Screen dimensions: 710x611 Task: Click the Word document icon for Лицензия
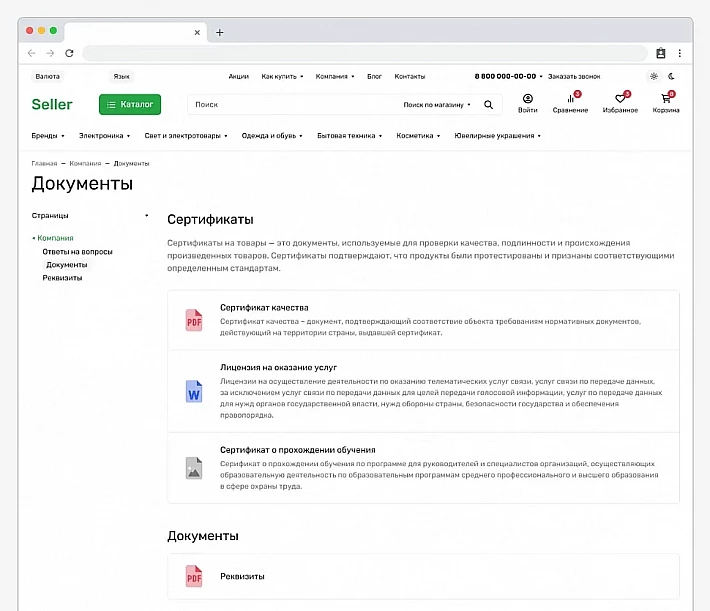click(x=193, y=391)
